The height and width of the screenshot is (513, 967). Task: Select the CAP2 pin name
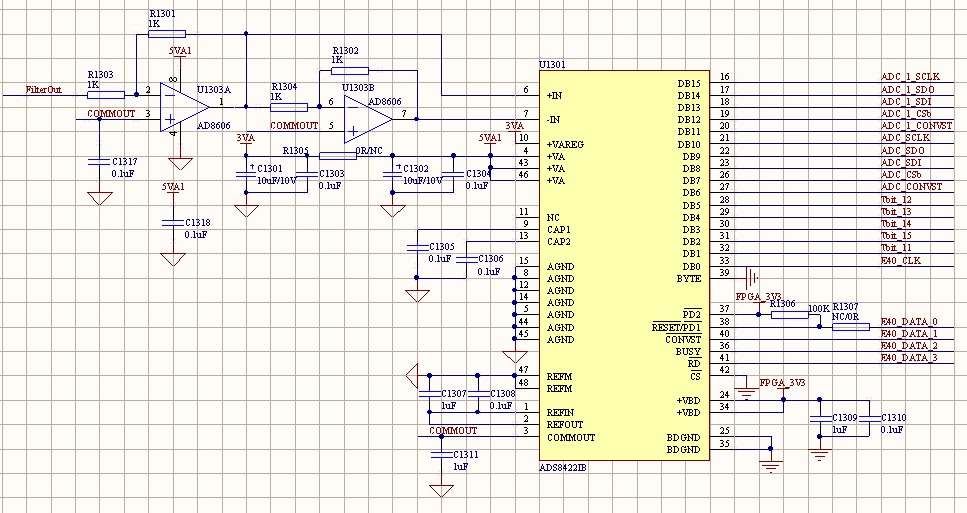click(x=559, y=242)
